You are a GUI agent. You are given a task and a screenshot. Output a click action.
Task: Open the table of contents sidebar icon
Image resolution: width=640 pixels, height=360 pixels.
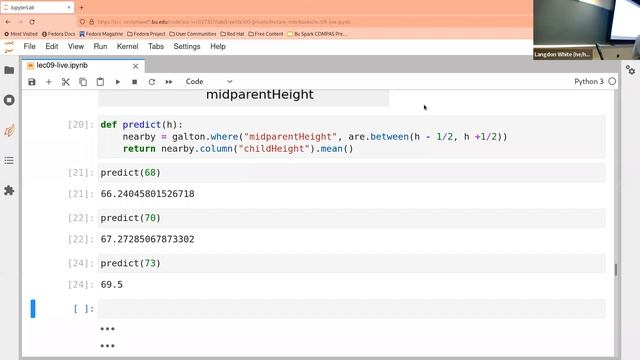pos(9,160)
